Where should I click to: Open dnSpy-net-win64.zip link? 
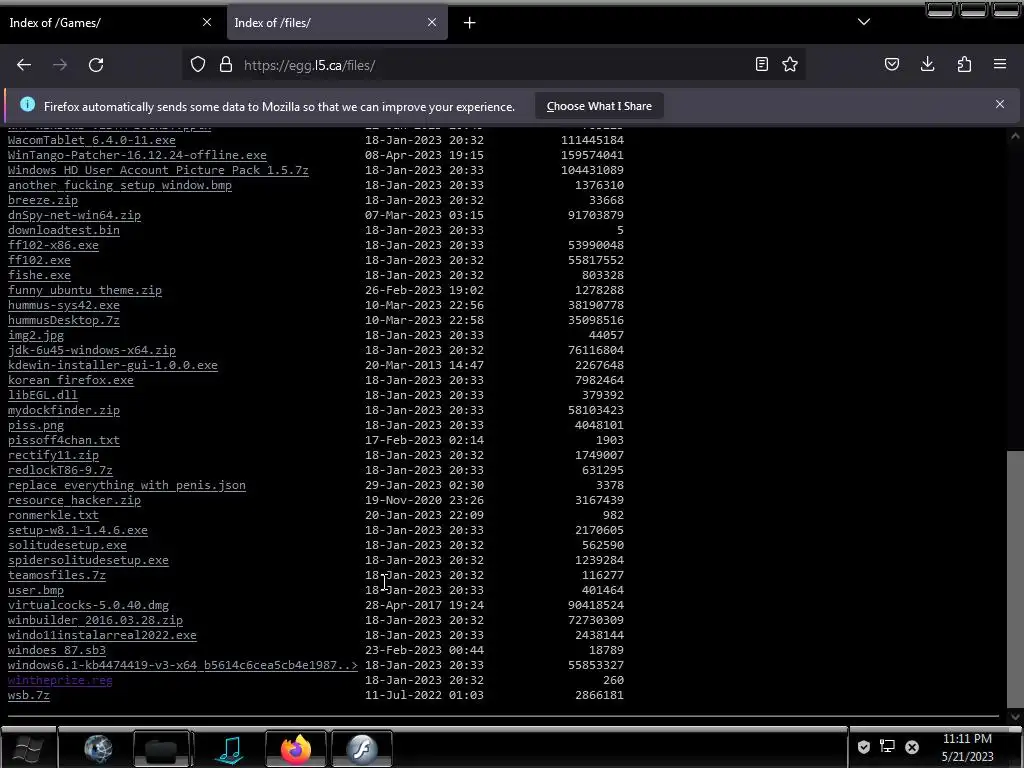[x=74, y=215]
